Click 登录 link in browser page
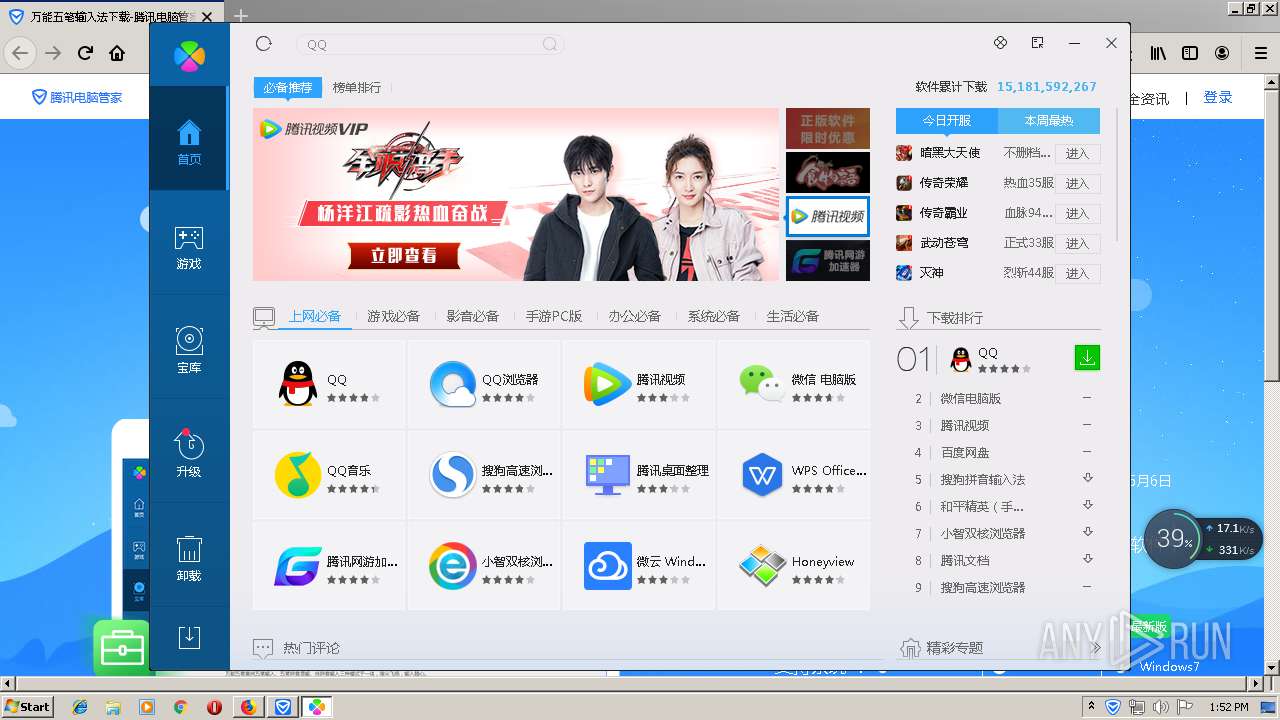The width and height of the screenshot is (1280, 720). point(1217,97)
